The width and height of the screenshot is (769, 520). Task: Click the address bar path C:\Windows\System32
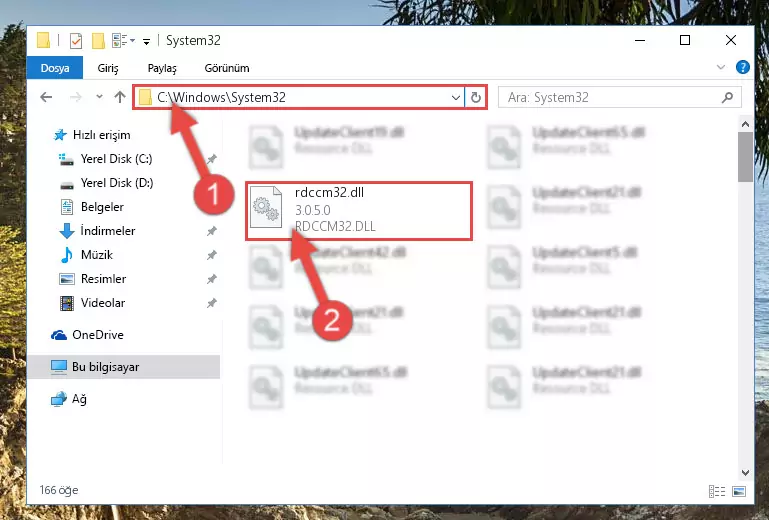click(221, 97)
